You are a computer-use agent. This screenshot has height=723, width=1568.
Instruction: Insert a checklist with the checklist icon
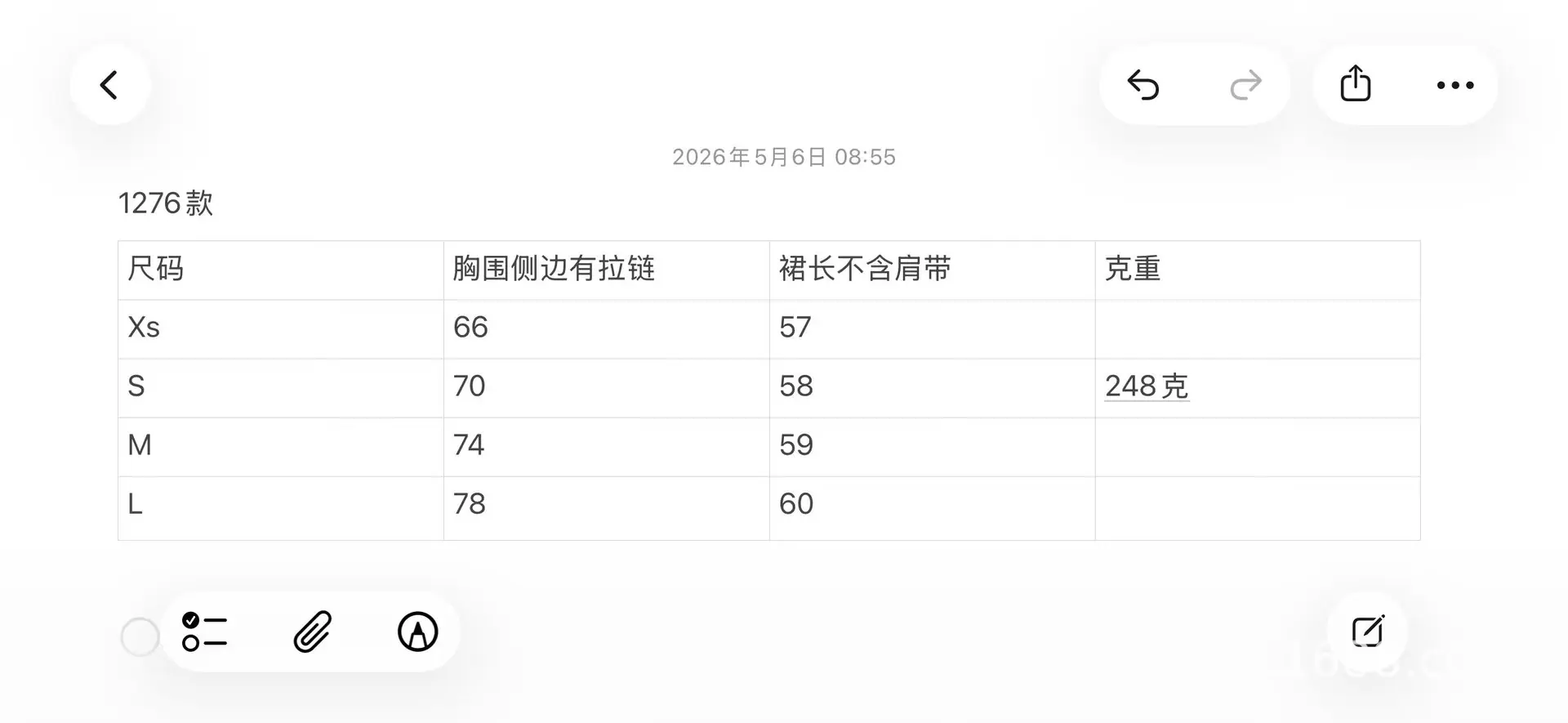pos(204,632)
